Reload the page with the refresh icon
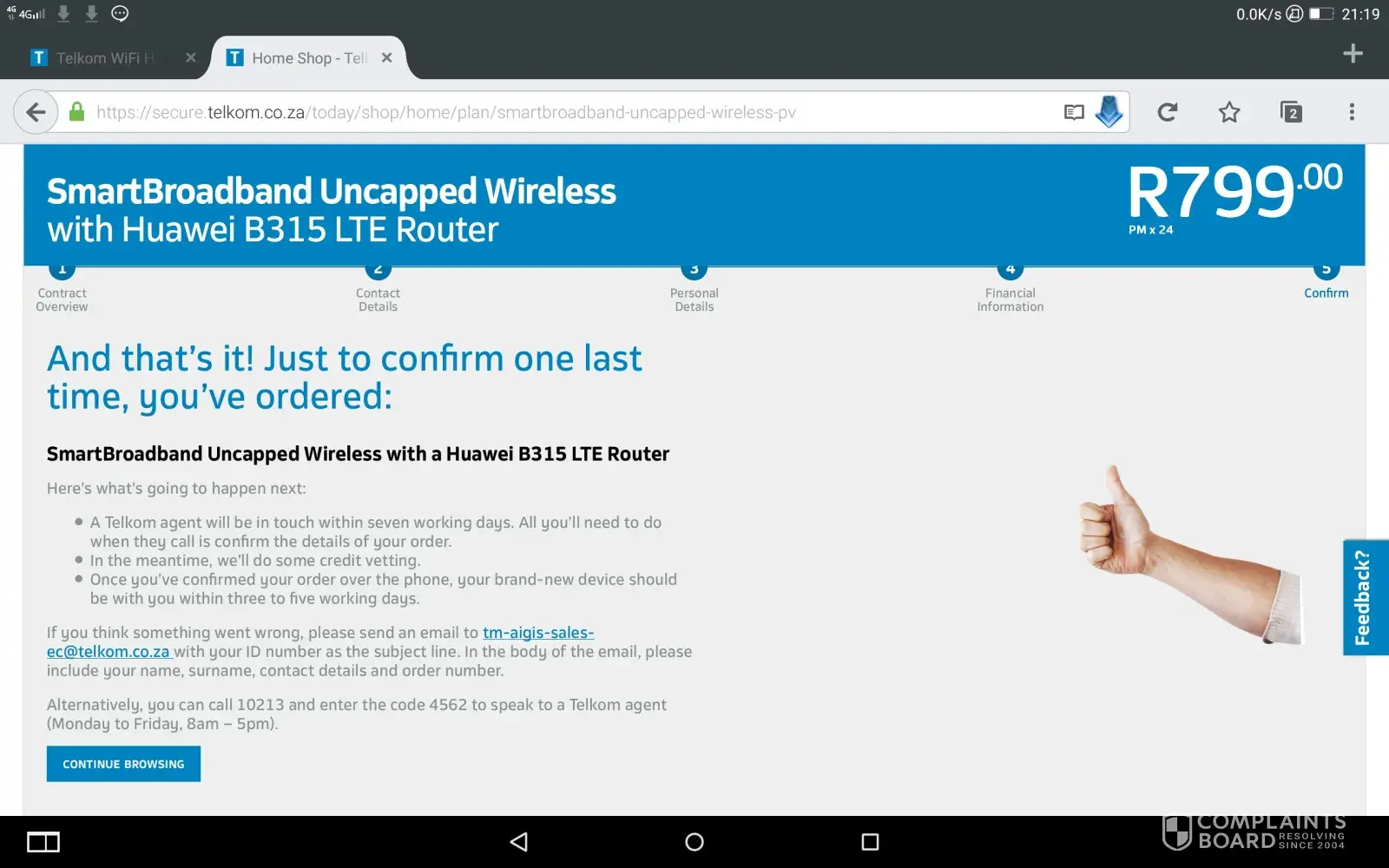This screenshot has width=1389, height=868. point(1168,112)
